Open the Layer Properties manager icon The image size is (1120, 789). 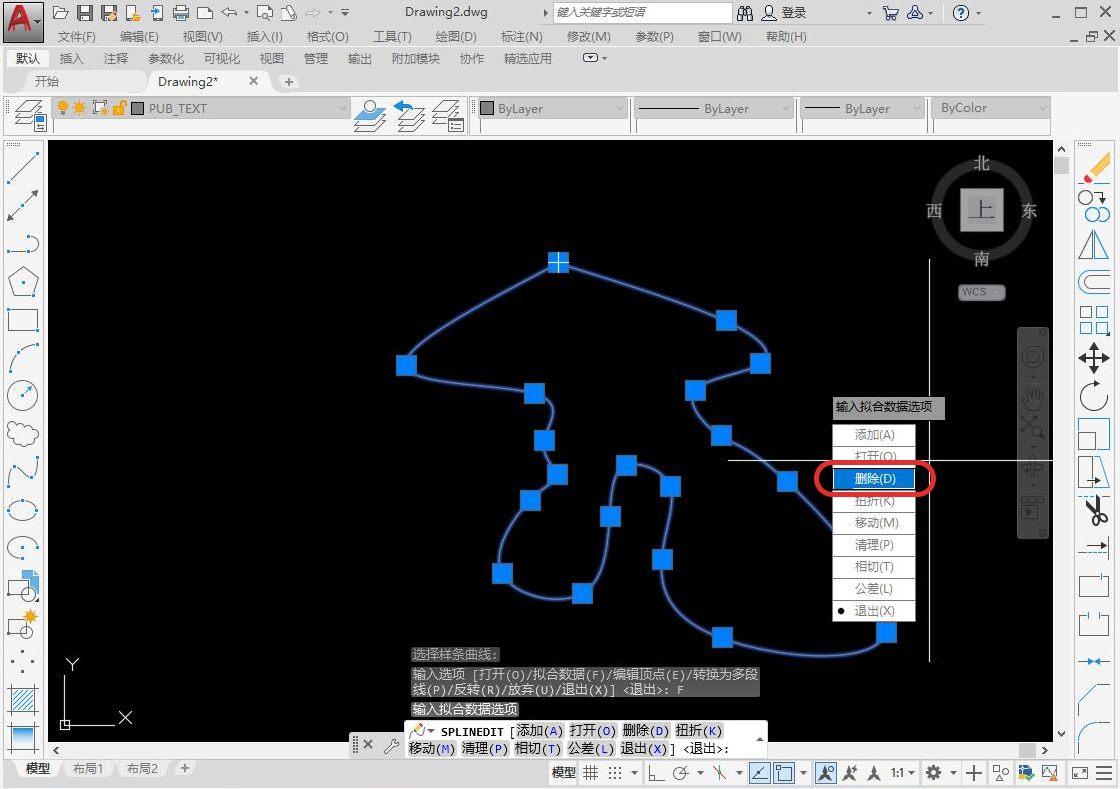(30, 116)
